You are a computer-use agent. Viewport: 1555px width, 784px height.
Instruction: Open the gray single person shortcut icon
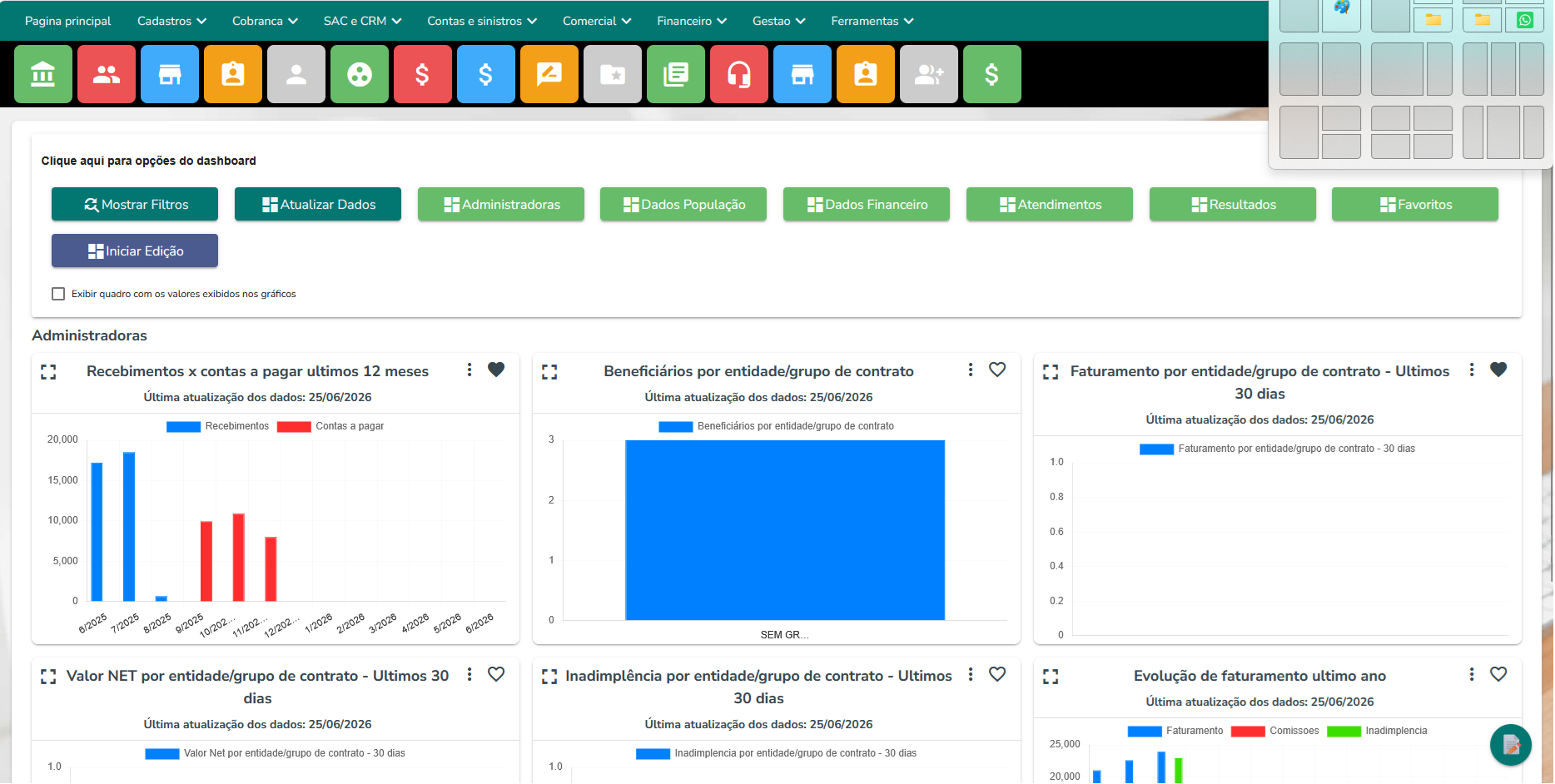pos(296,74)
